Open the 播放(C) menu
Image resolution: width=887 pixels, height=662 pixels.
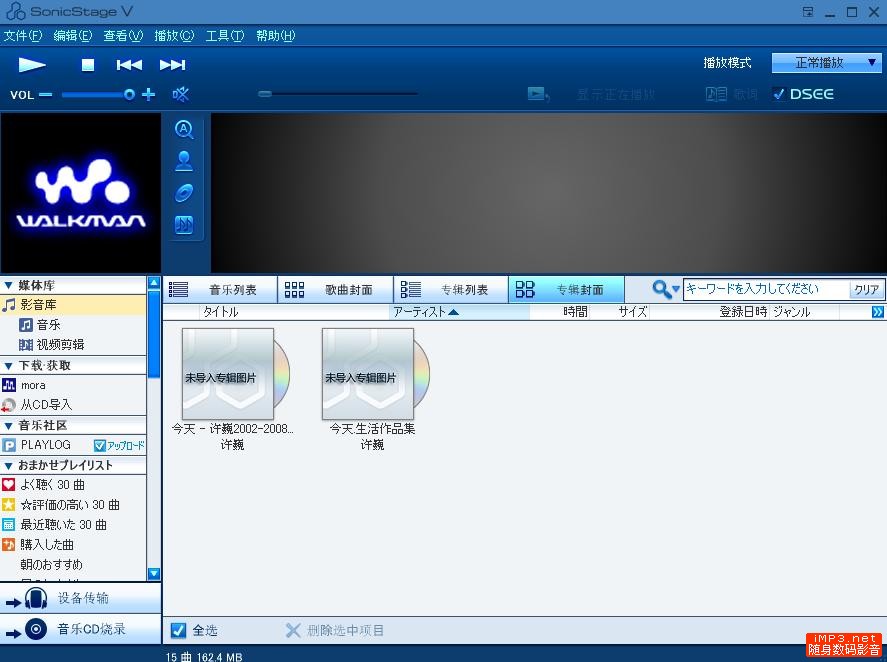174,36
